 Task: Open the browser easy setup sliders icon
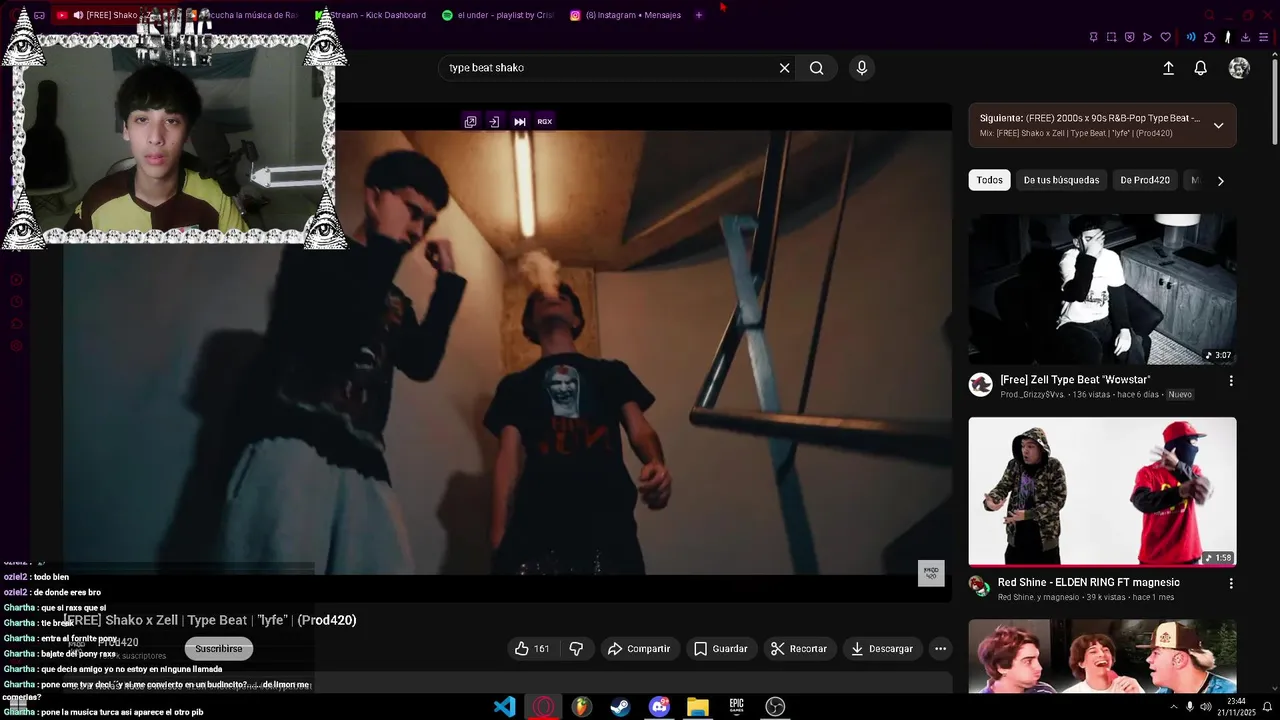(x=1263, y=37)
